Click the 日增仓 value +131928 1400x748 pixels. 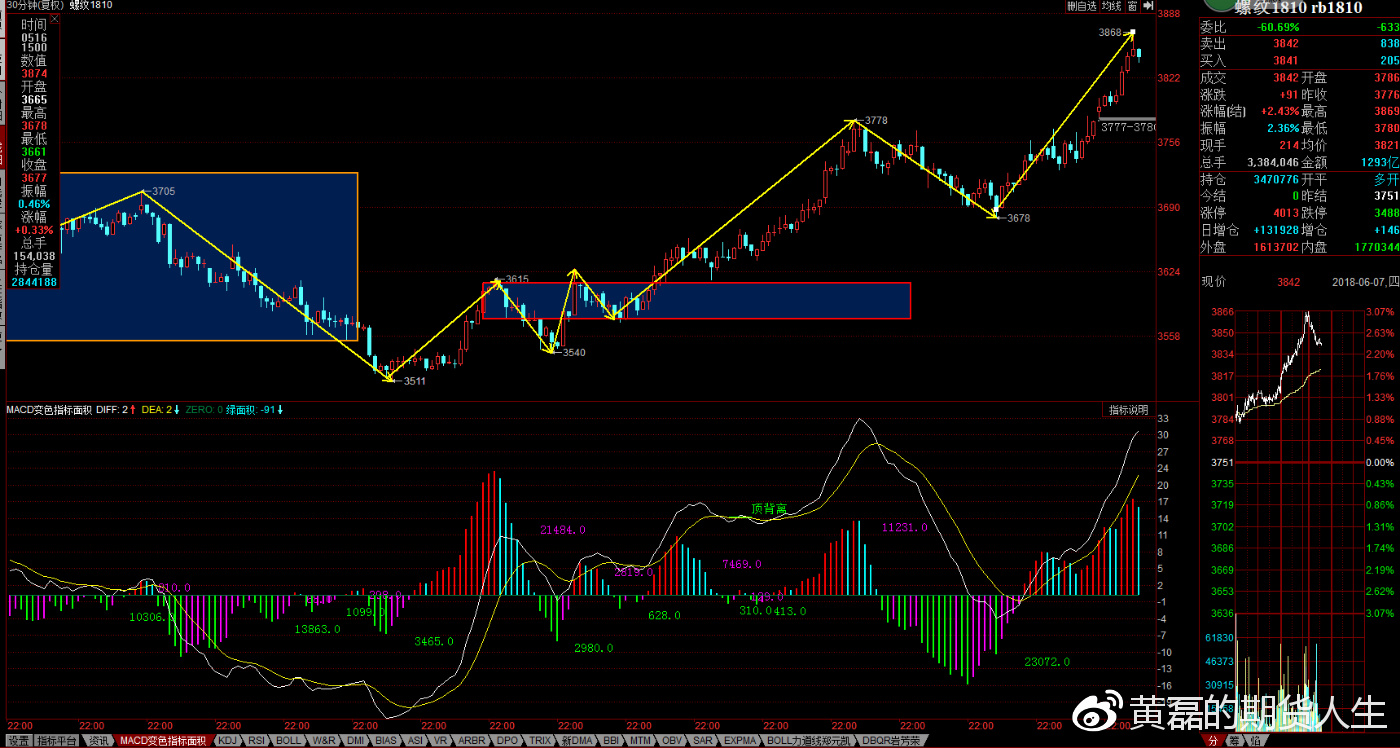tap(1278, 229)
